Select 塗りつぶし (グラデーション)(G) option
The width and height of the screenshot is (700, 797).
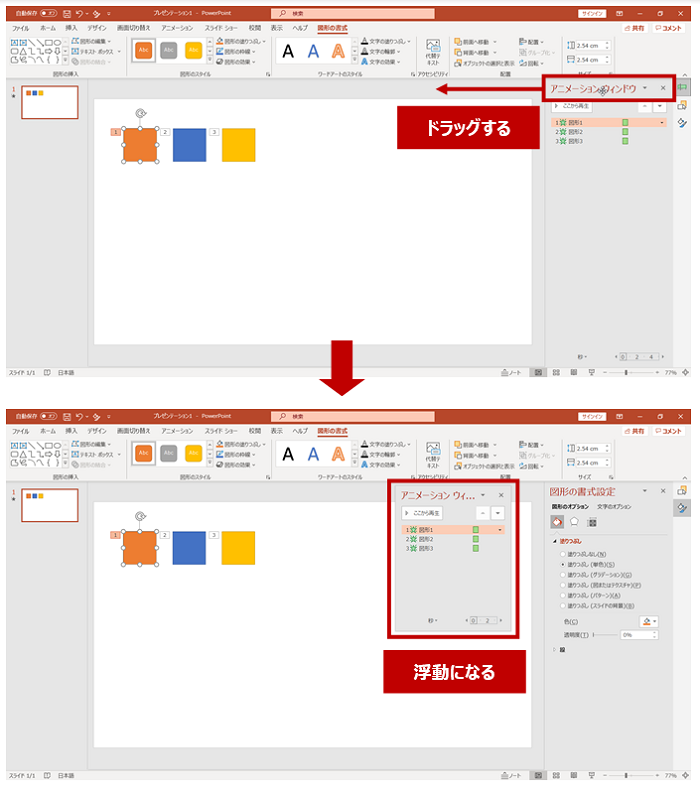tap(562, 574)
